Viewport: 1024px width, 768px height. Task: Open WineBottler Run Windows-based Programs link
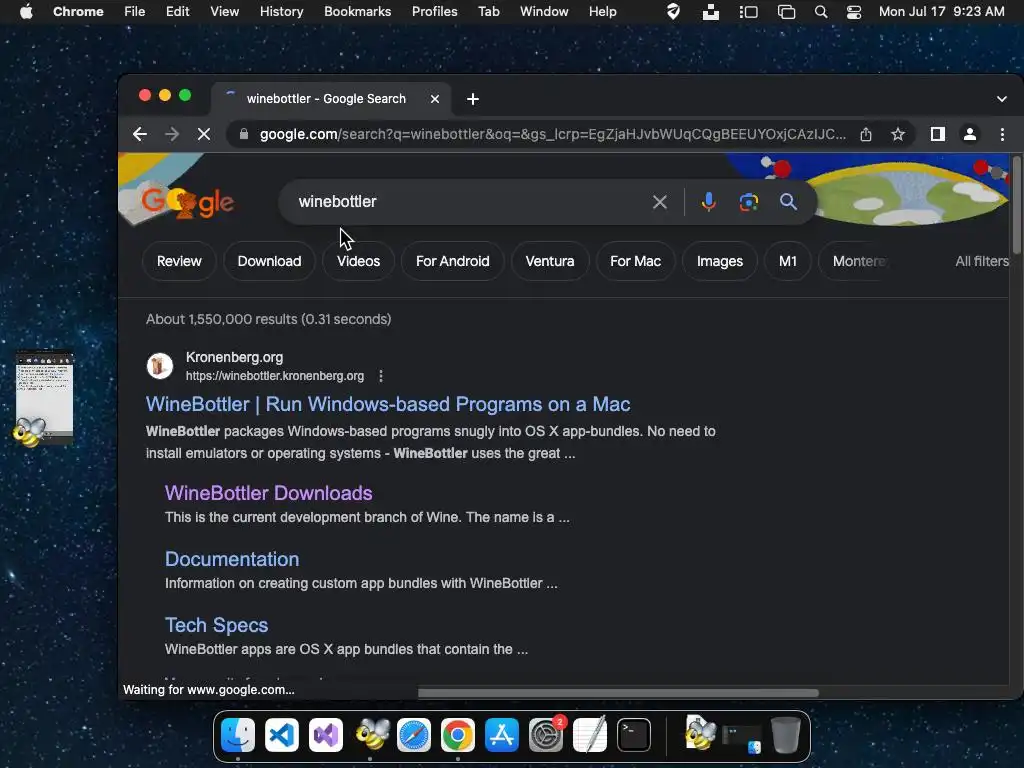click(x=388, y=404)
